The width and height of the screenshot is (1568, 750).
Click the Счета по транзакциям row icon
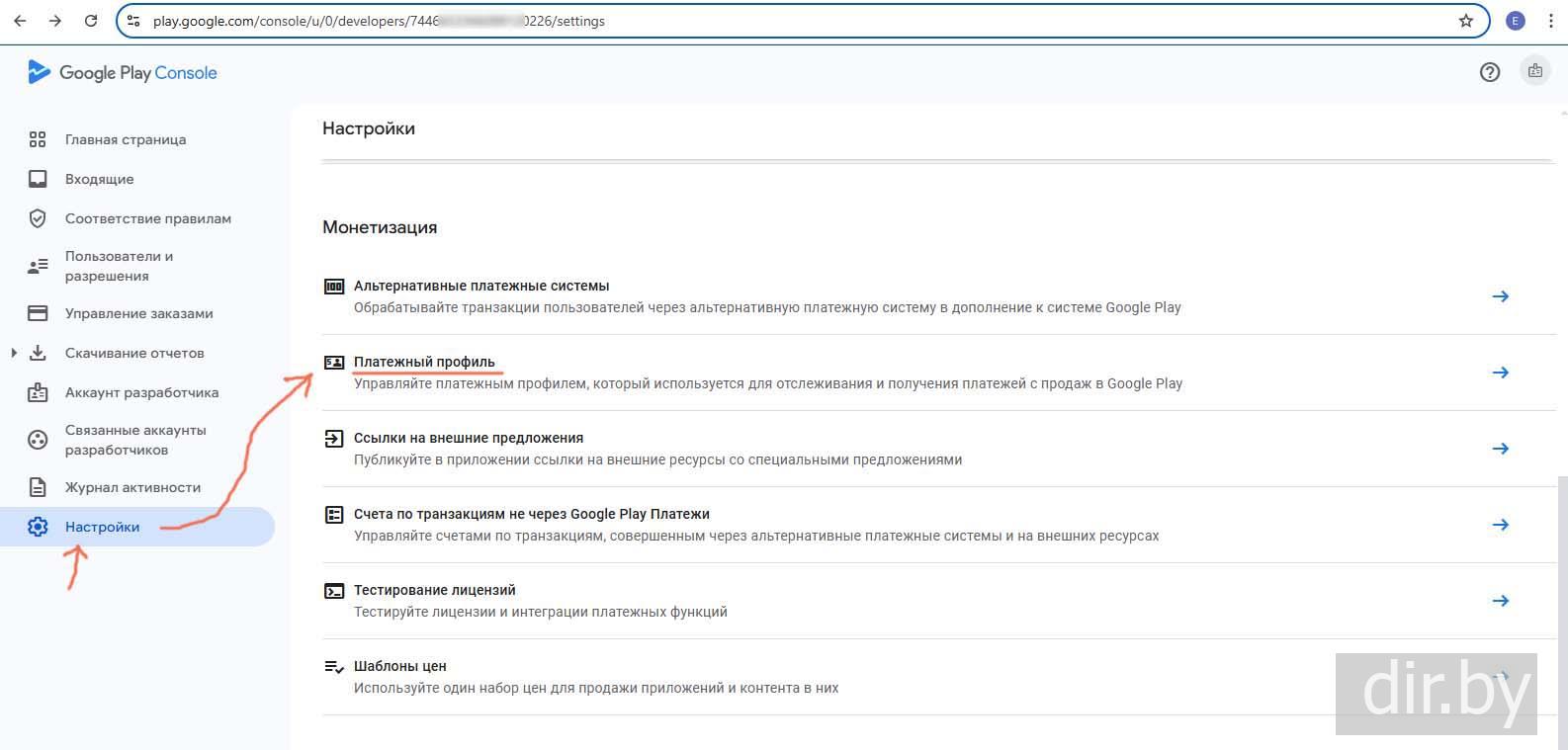[334, 515]
